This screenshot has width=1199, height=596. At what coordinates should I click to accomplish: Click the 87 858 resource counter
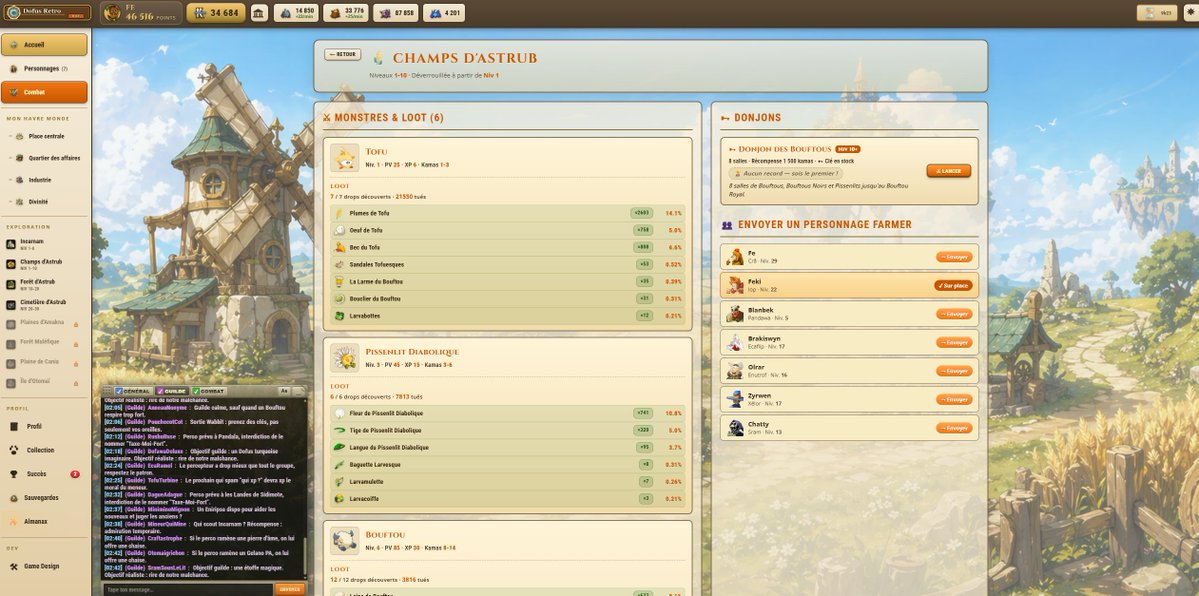[x=395, y=13]
